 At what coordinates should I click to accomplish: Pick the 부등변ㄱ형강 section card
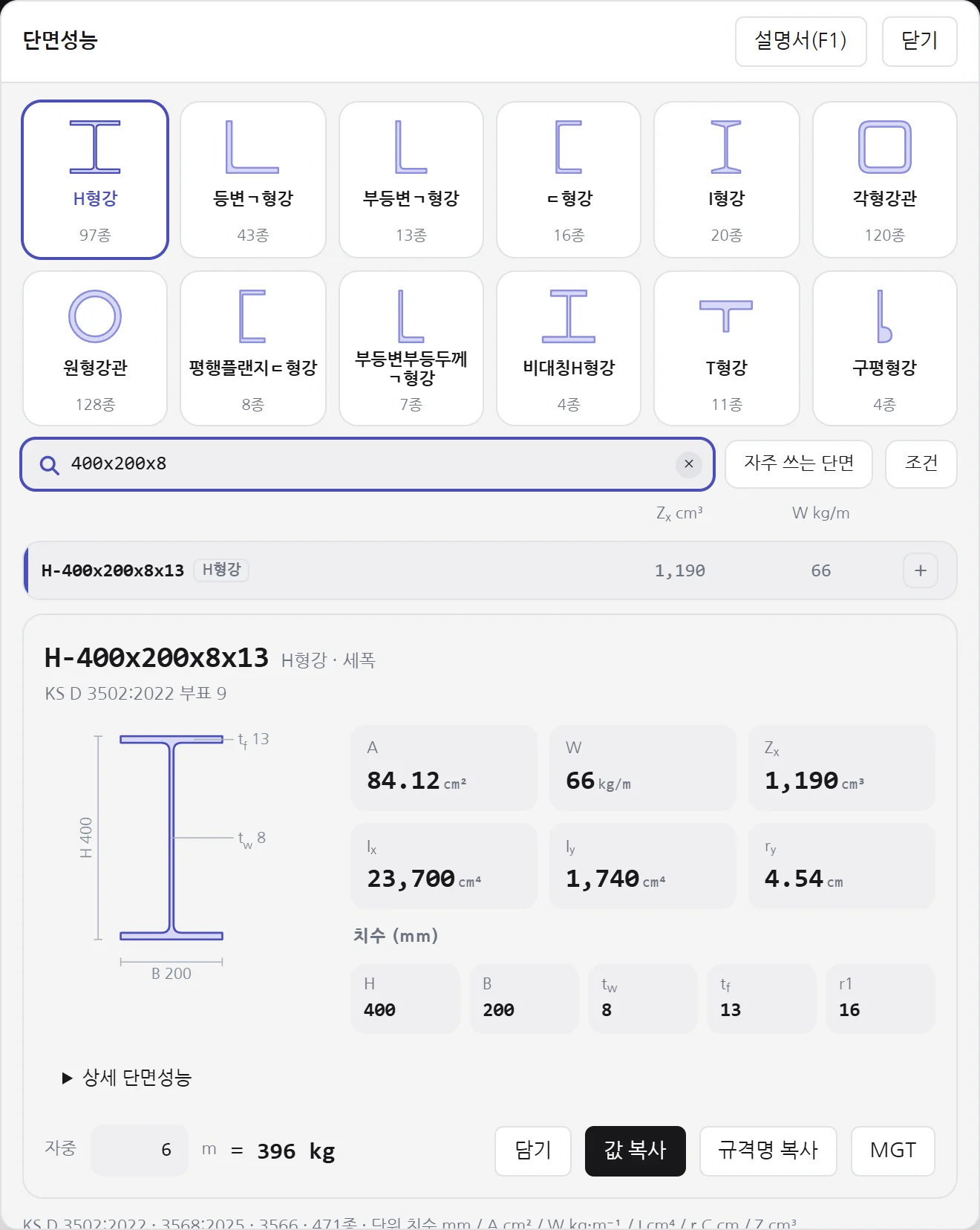[411, 180]
